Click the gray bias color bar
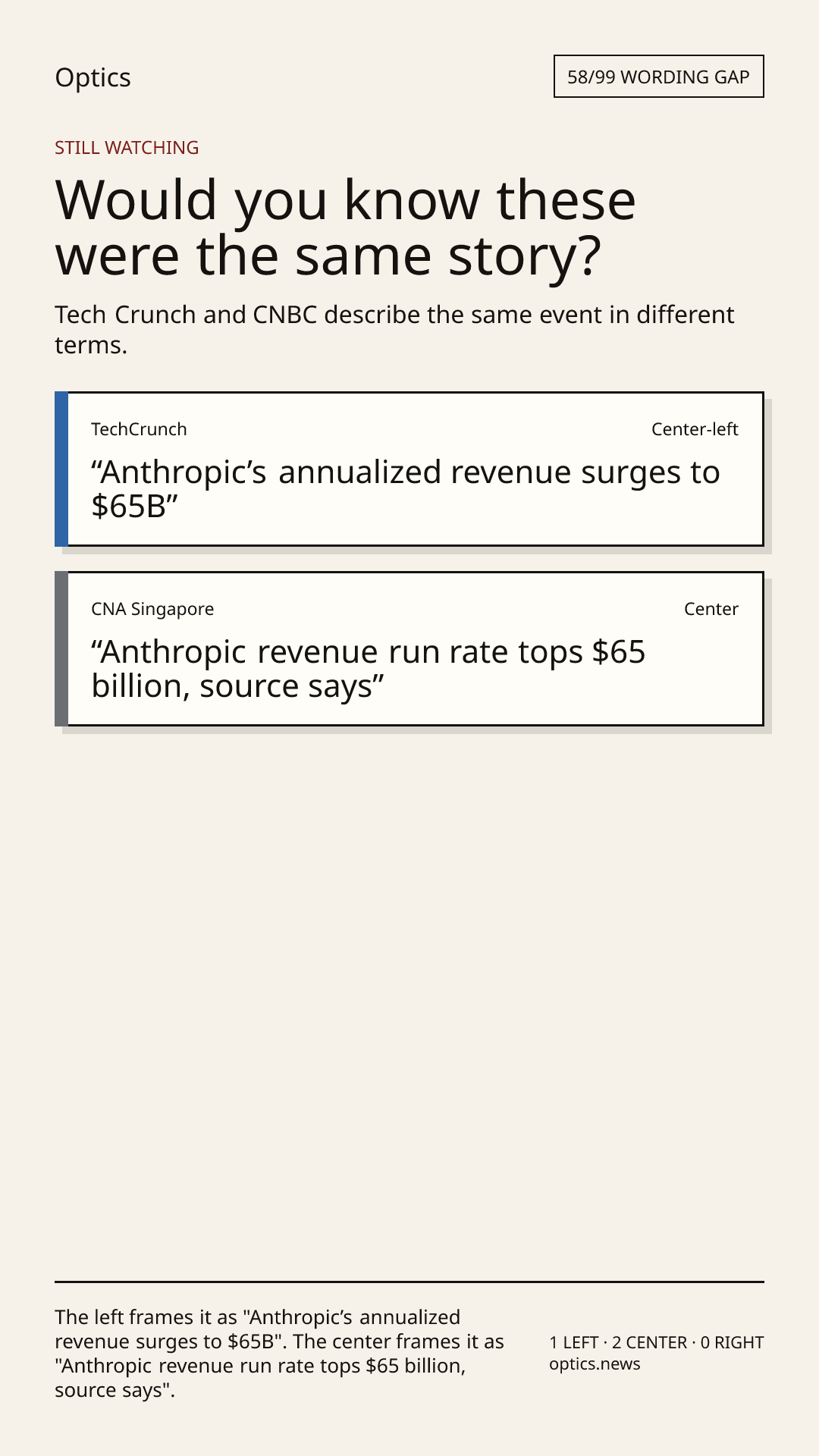The height and width of the screenshot is (1456, 819). [x=61, y=649]
